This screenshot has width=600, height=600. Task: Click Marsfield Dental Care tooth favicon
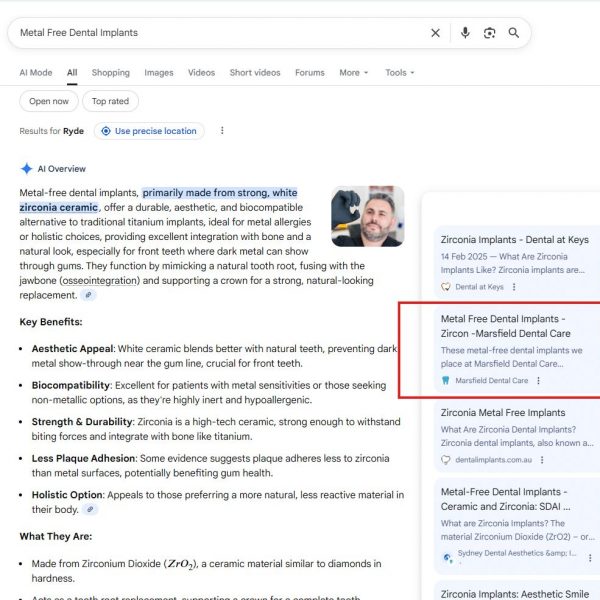click(x=445, y=380)
